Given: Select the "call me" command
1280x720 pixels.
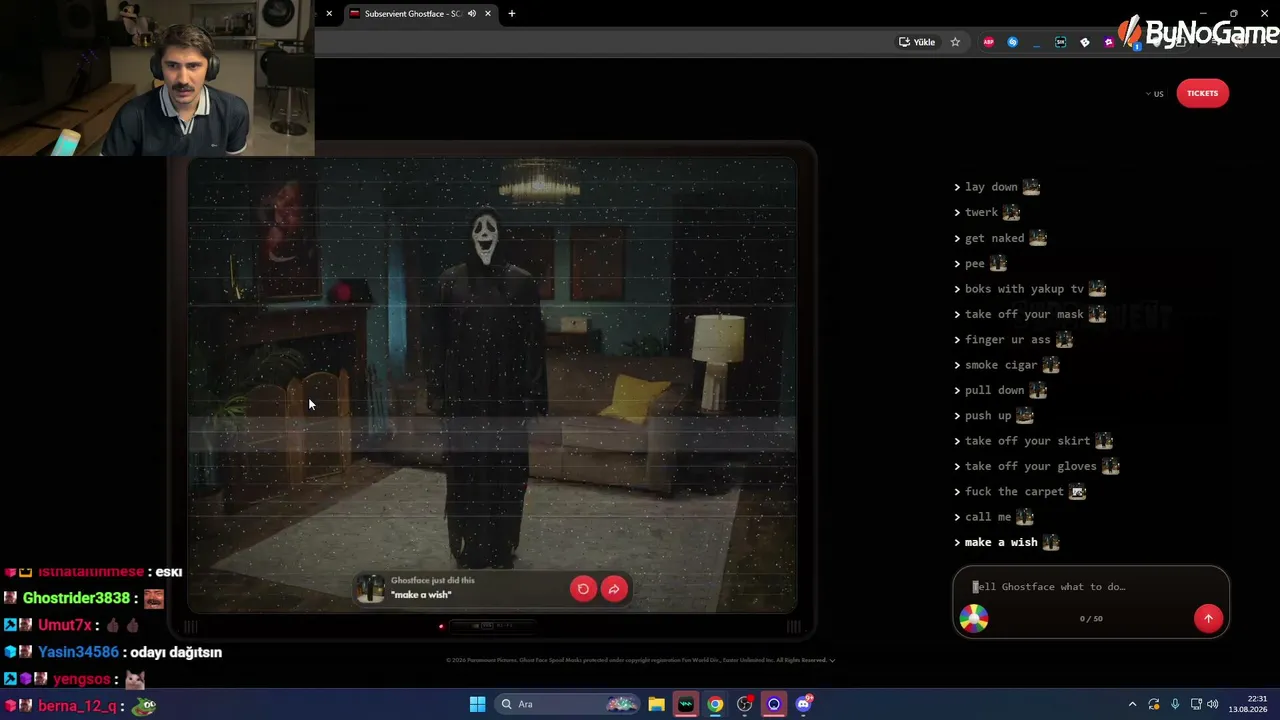Looking at the screenshot, I should point(988,517).
